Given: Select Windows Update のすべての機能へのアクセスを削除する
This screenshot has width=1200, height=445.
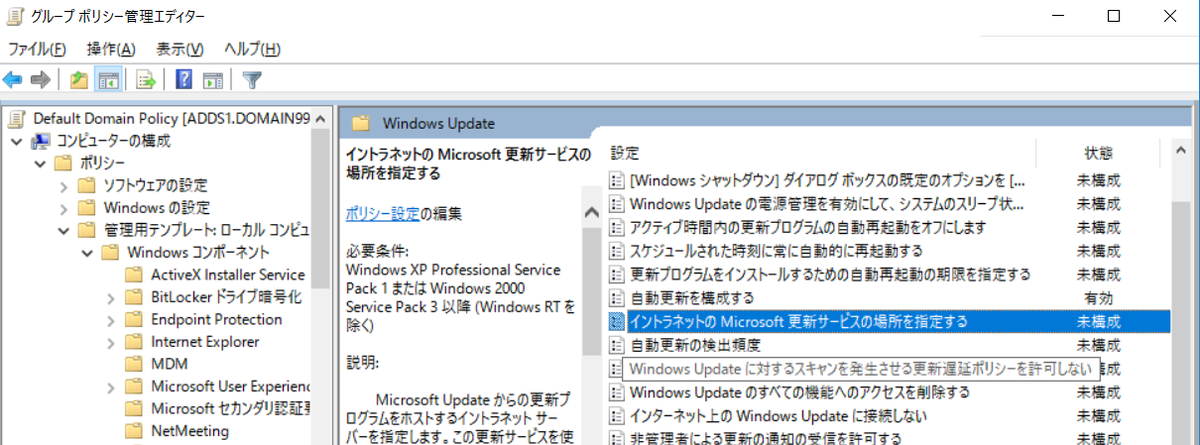Looking at the screenshot, I should (x=800, y=391).
